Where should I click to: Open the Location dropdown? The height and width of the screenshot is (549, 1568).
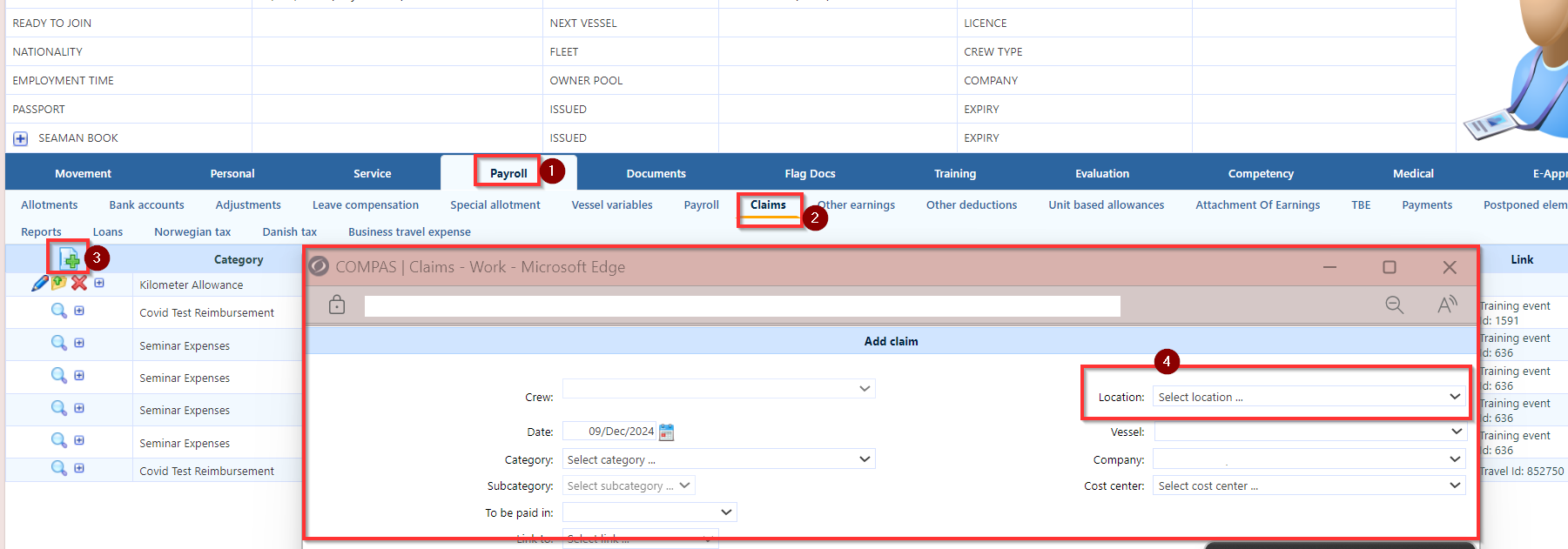pyautogui.click(x=1309, y=397)
